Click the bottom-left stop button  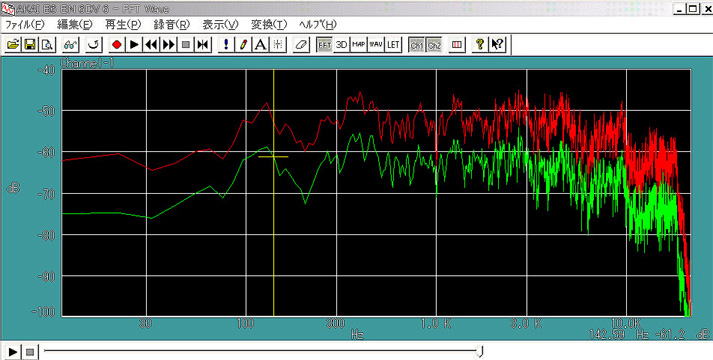30,352
